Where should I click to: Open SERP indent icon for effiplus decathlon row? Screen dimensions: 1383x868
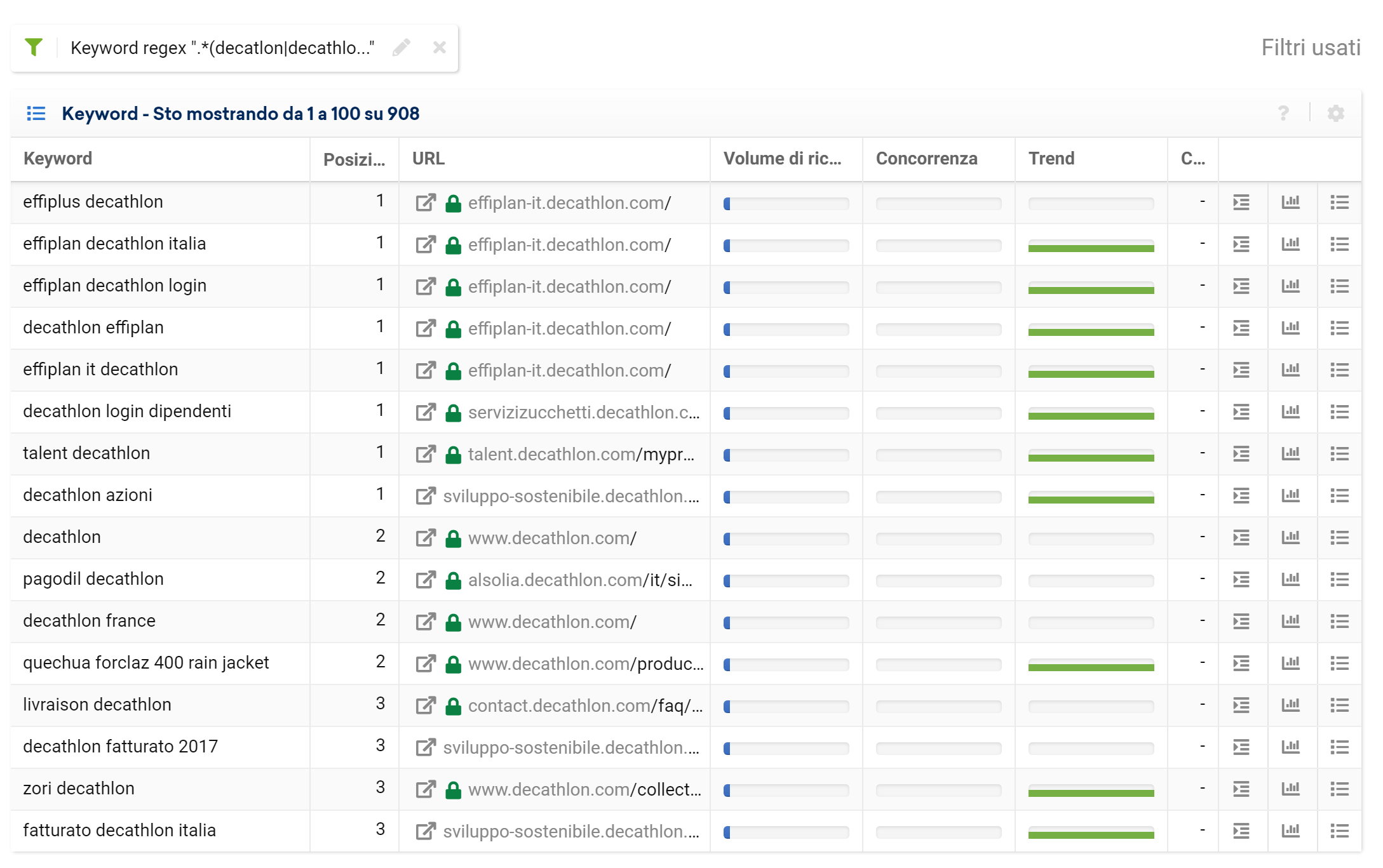1241,203
